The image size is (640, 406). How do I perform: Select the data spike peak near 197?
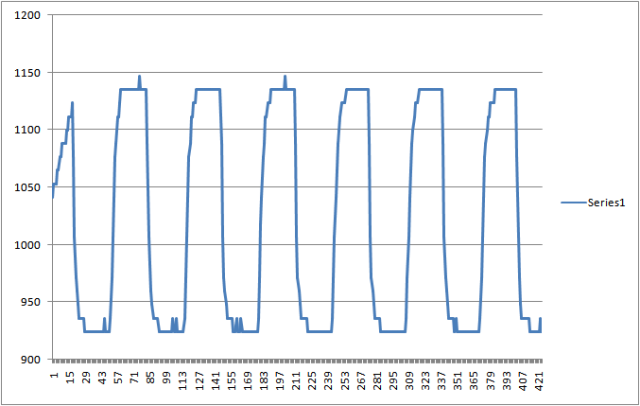[285, 76]
